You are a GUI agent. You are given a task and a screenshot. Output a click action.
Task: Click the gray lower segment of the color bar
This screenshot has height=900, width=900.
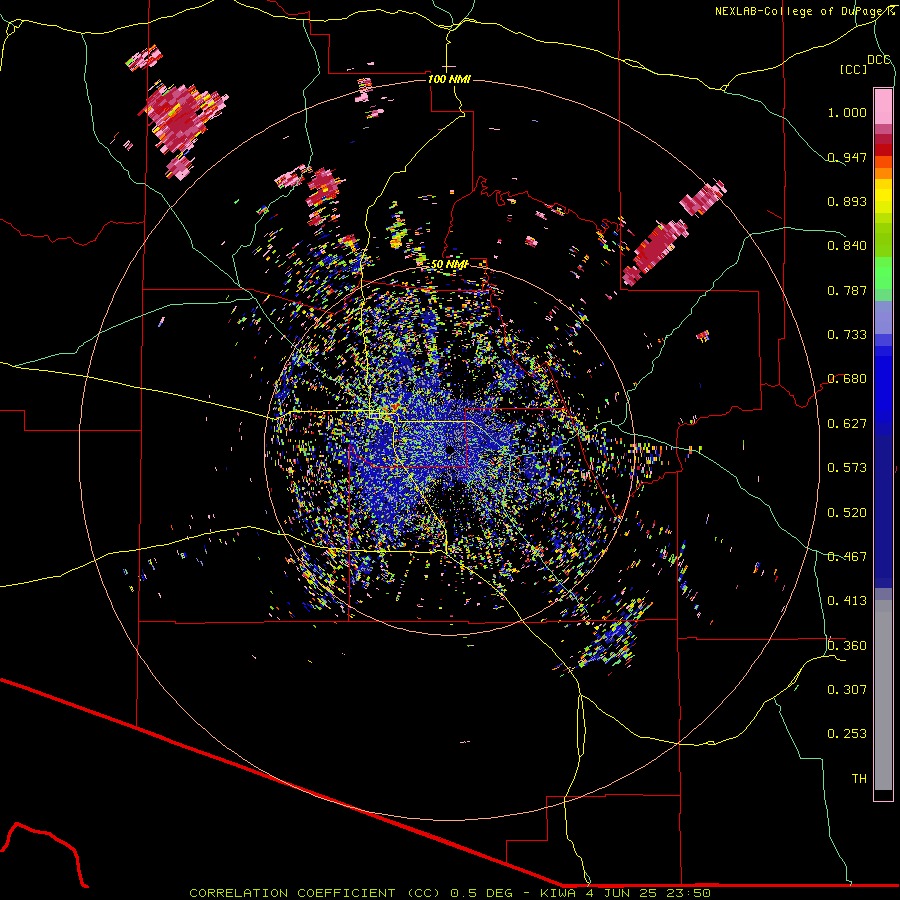(x=883, y=695)
